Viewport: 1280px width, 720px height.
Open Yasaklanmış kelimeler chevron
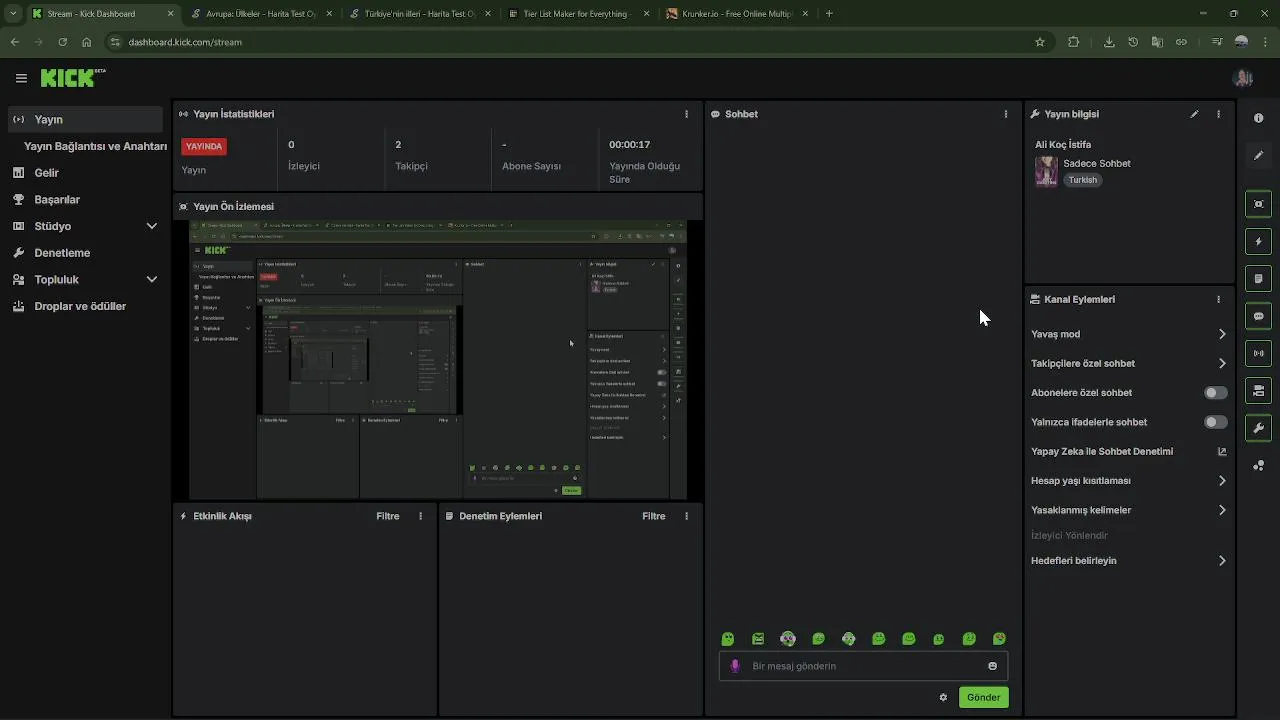click(x=1222, y=510)
